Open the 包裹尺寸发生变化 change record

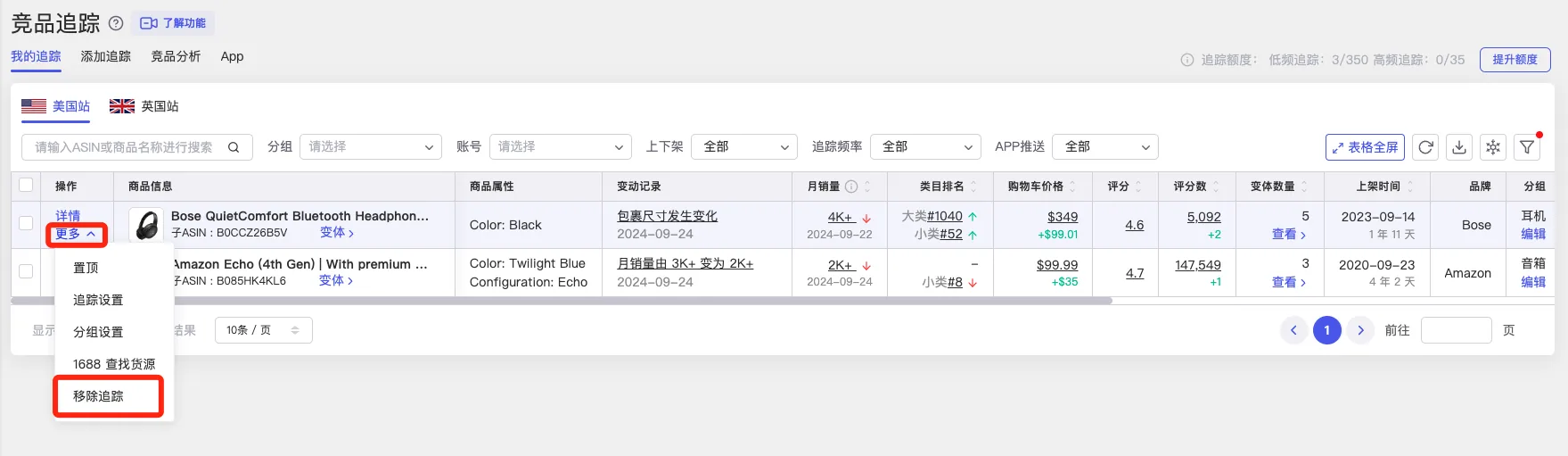click(667, 216)
